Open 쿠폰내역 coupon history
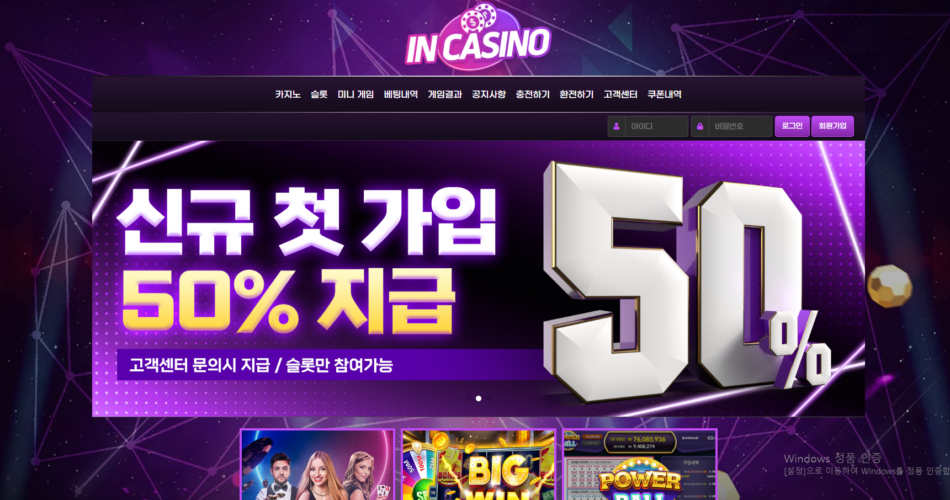Image resolution: width=950 pixels, height=500 pixels. point(664,95)
